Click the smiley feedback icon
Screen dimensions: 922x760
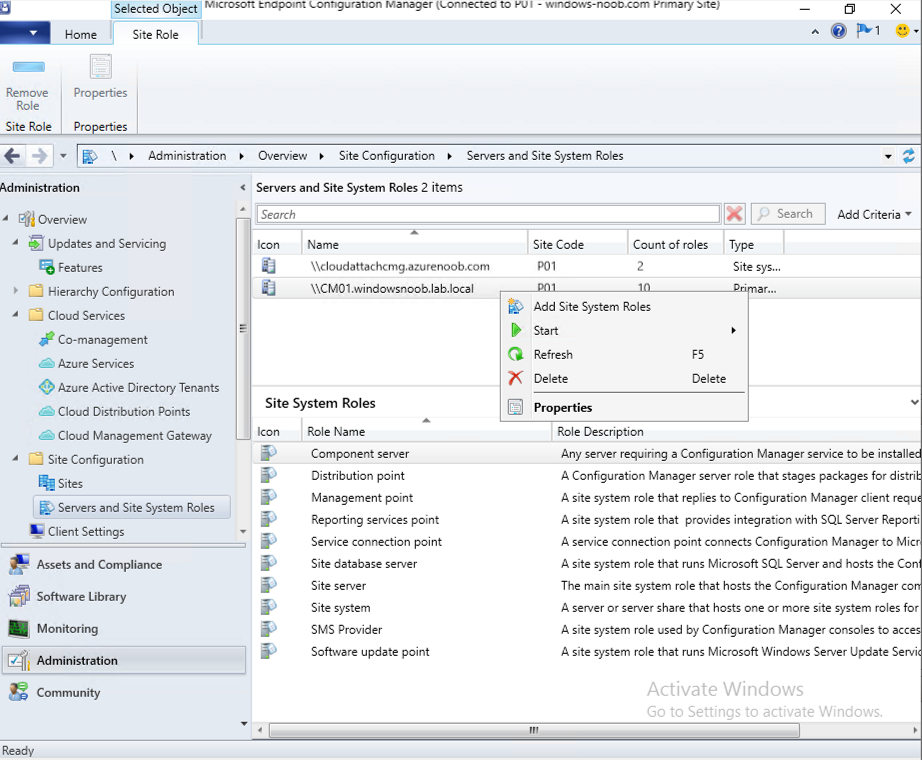pyautogui.click(x=902, y=30)
